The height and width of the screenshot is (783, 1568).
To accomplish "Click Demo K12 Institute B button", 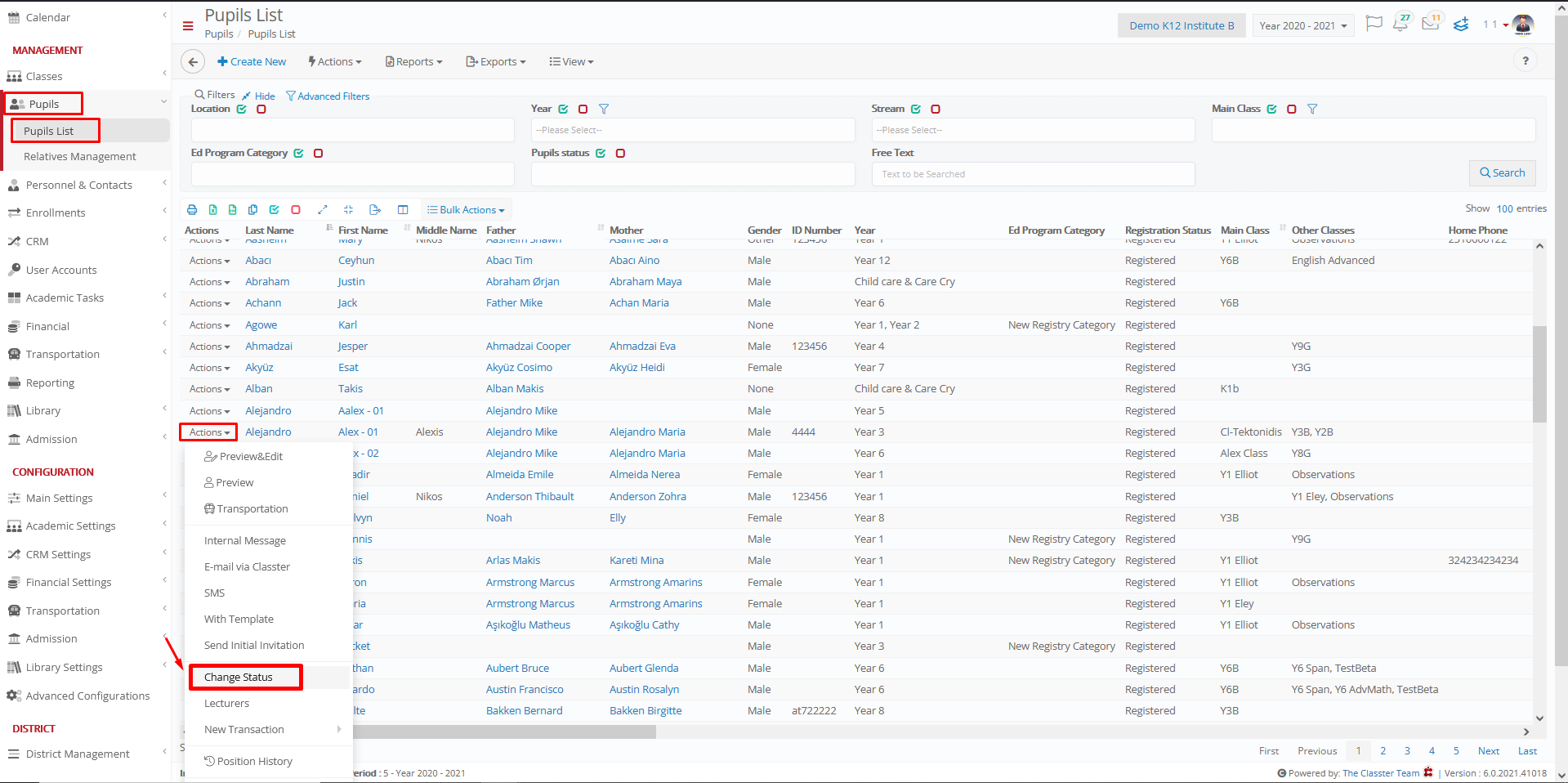I will click(x=1182, y=25).
